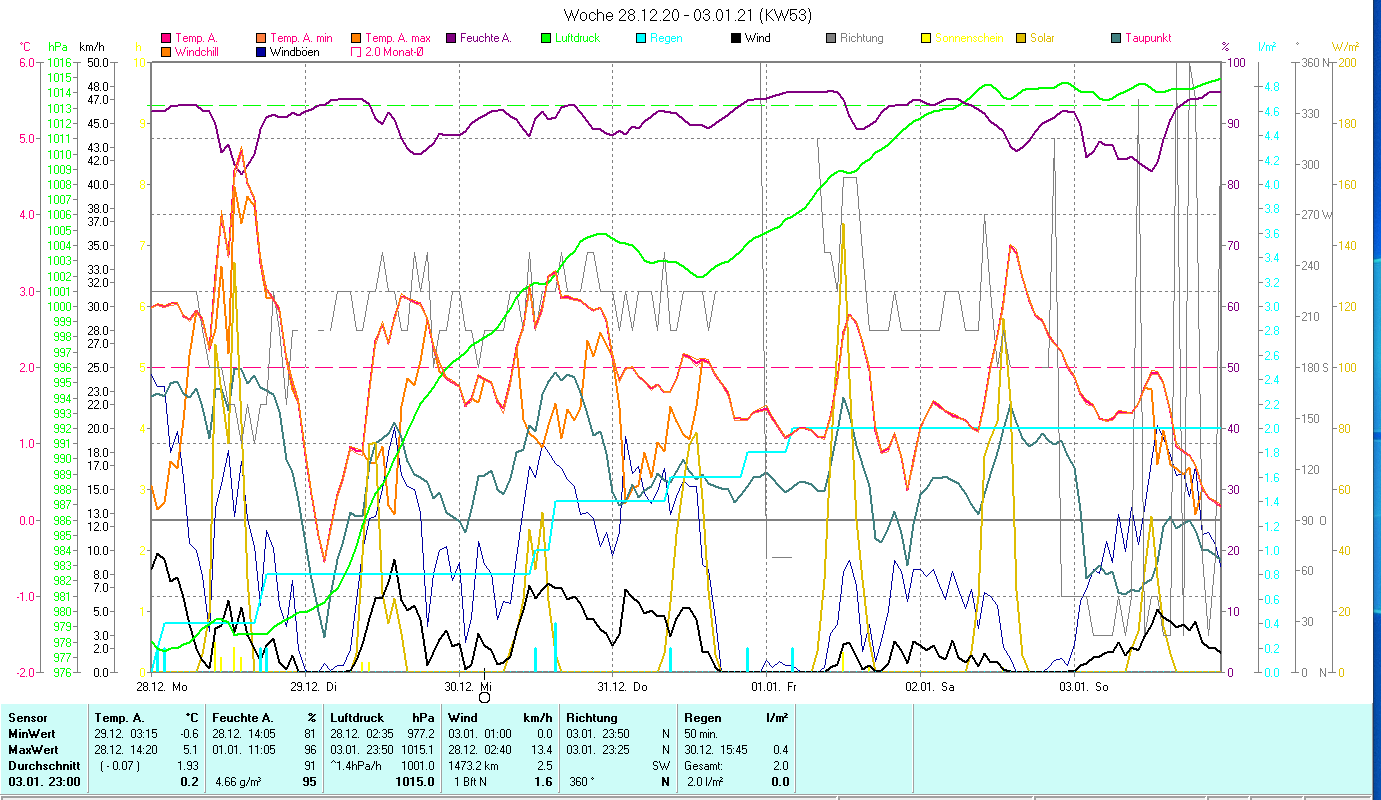Click the '03.01. So' date axis label

pyautogui.click(x=1085, y=687)
